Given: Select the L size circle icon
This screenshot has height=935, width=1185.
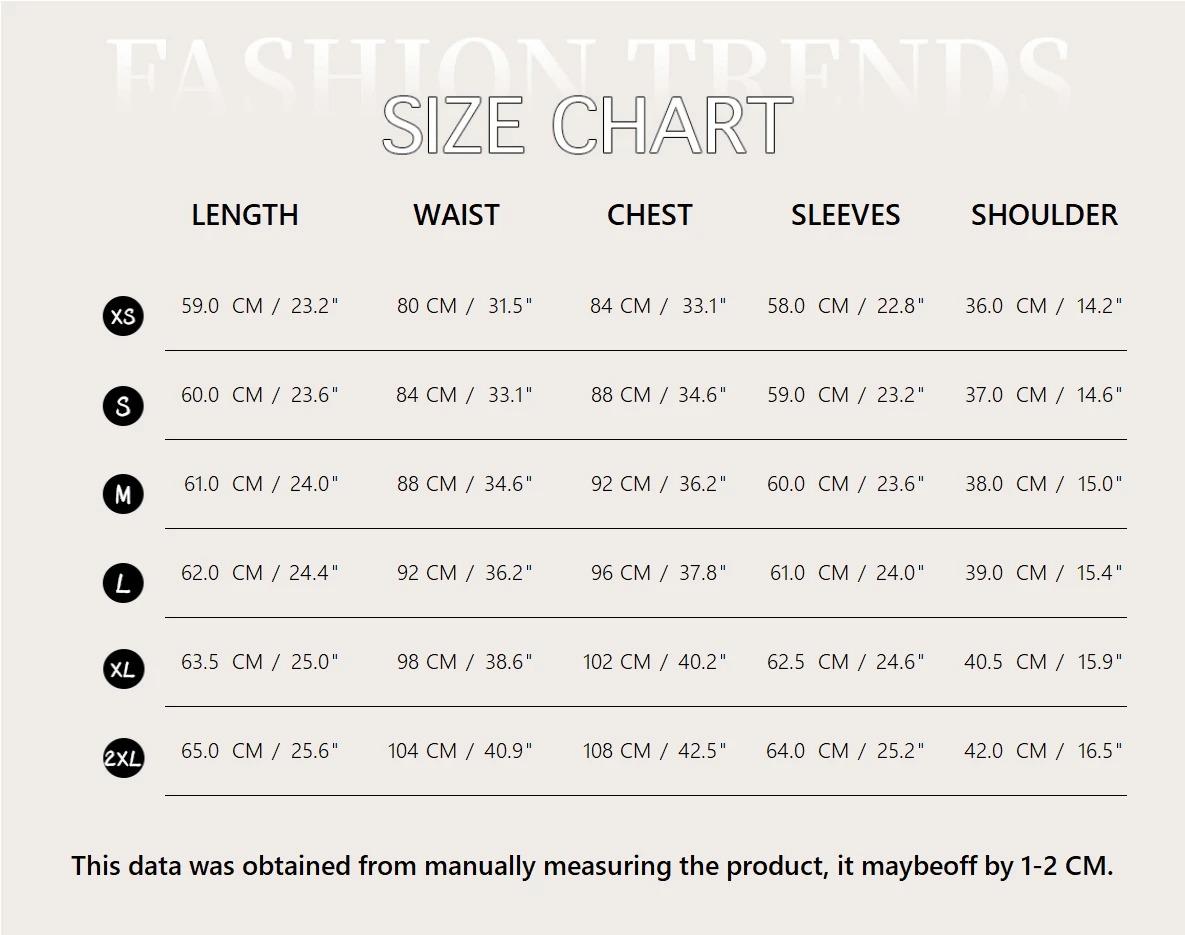Looking at the screenshot, I should 123,583.
